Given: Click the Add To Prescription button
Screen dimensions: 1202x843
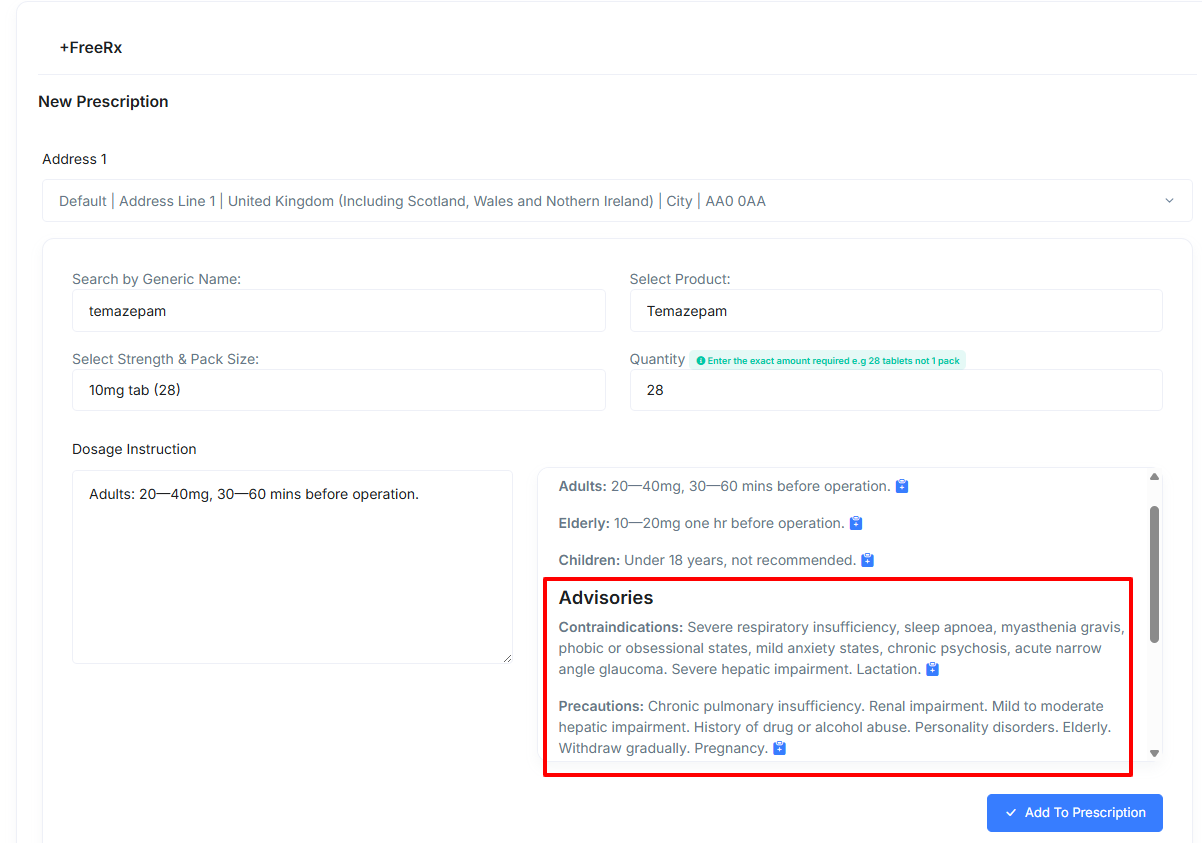Looking at the screenshot, I should pos(1075,813).
